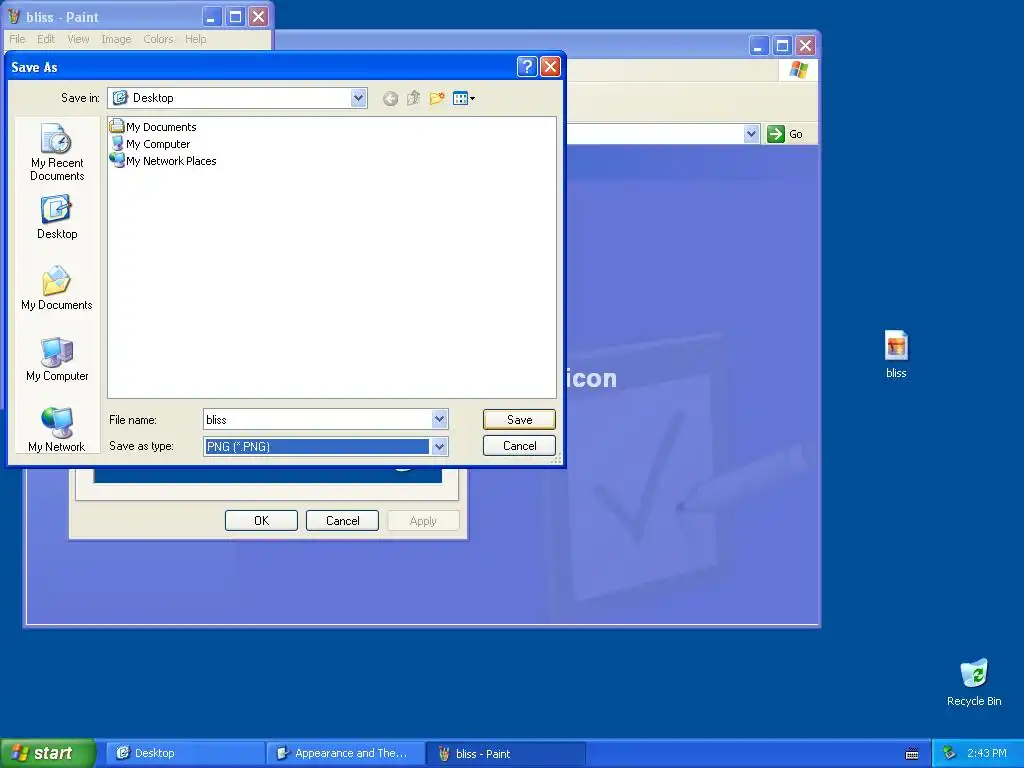Click Cancel in the Save As dialog
The width and height of the screenshot is (1024, 768).
pos(519,445)
